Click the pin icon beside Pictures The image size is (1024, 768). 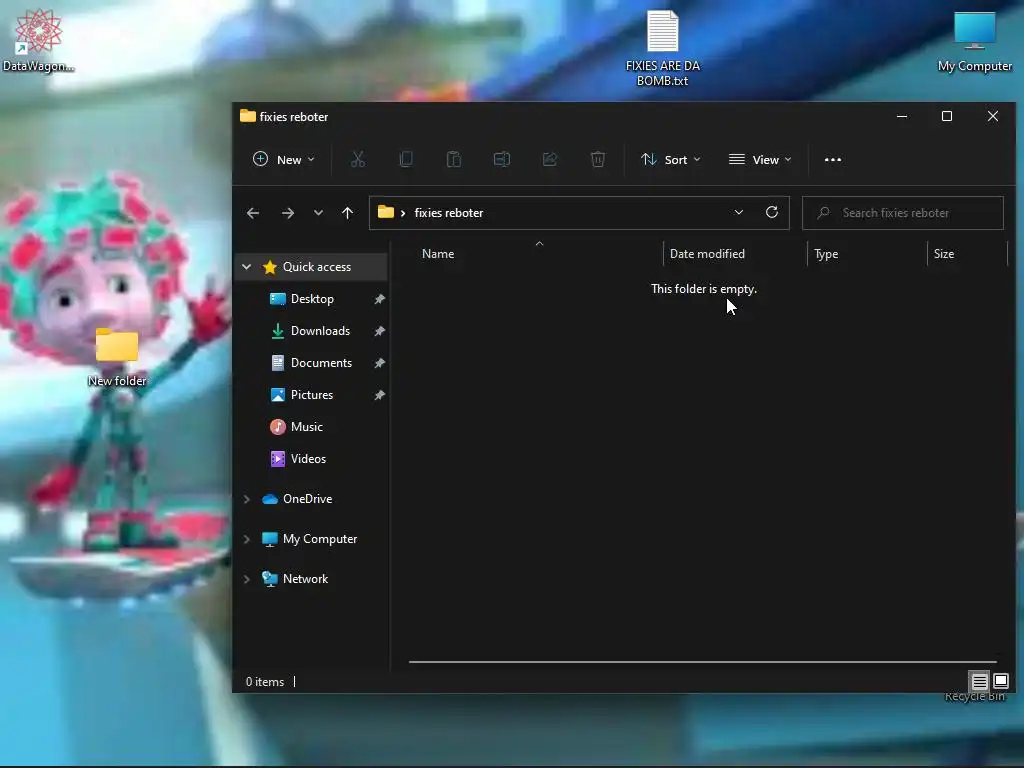(x=379, y=395)
